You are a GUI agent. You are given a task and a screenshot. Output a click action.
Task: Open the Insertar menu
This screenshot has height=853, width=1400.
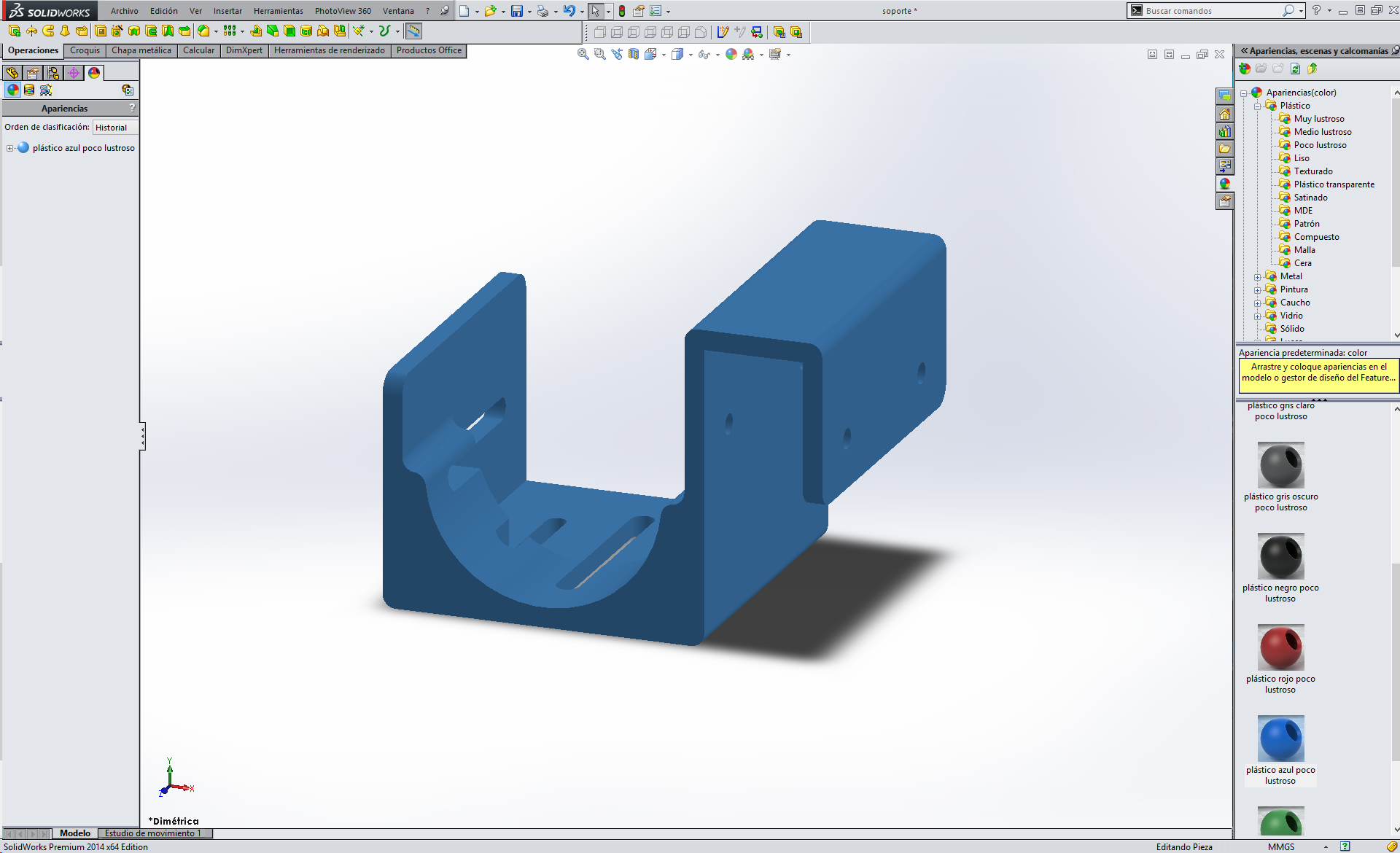(x=227, y=11)
